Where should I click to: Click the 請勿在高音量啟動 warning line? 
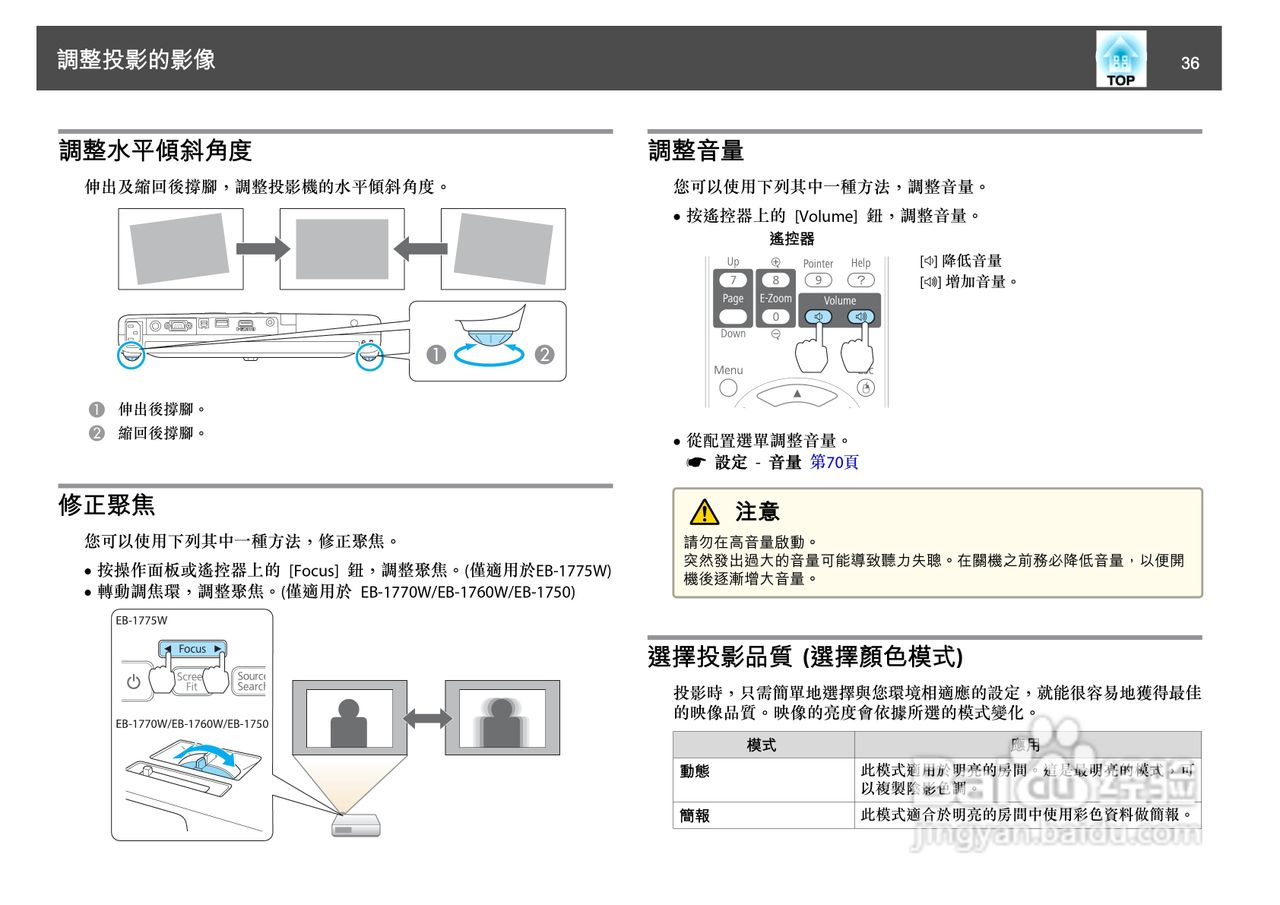[751, 542]
